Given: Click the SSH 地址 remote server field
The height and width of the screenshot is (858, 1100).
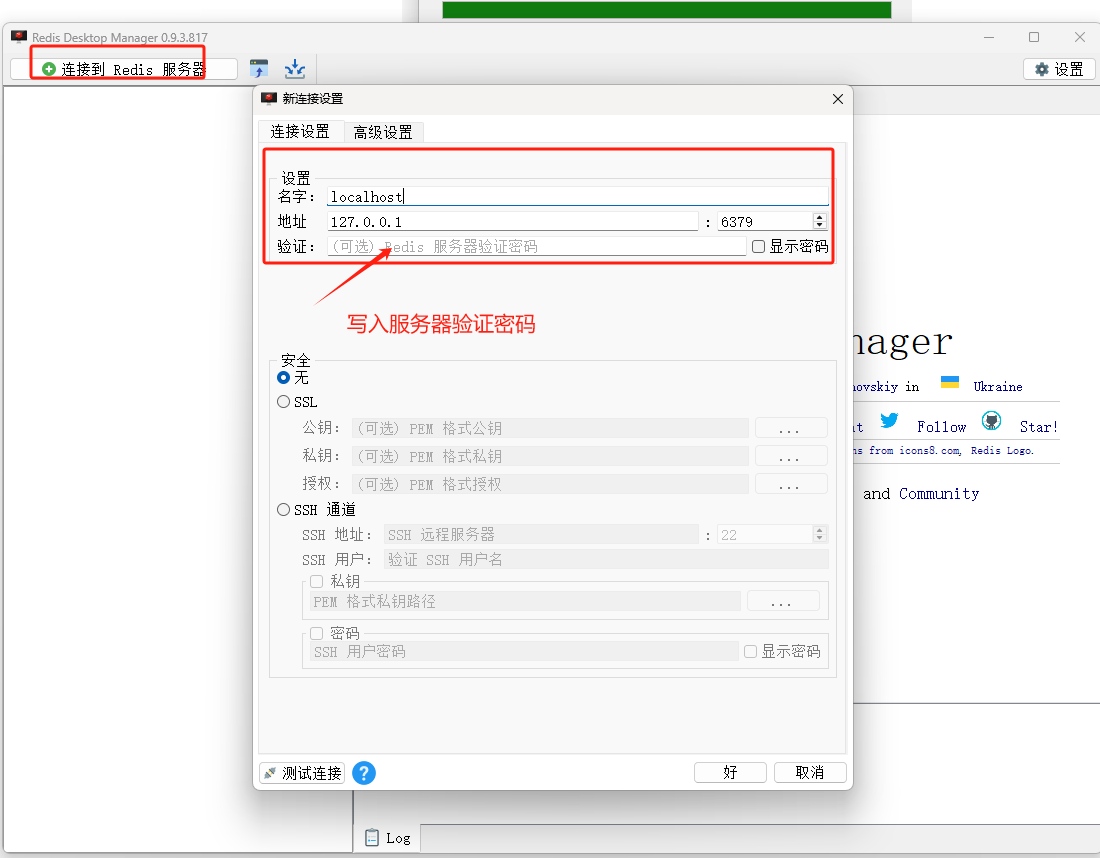Looking at the screenshot, I should click(x=541, y=535).
